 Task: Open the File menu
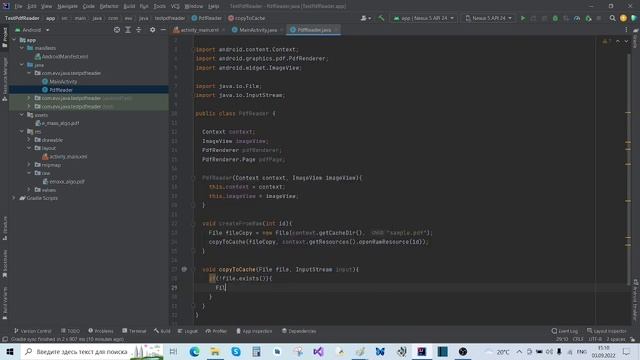(18, 6)
